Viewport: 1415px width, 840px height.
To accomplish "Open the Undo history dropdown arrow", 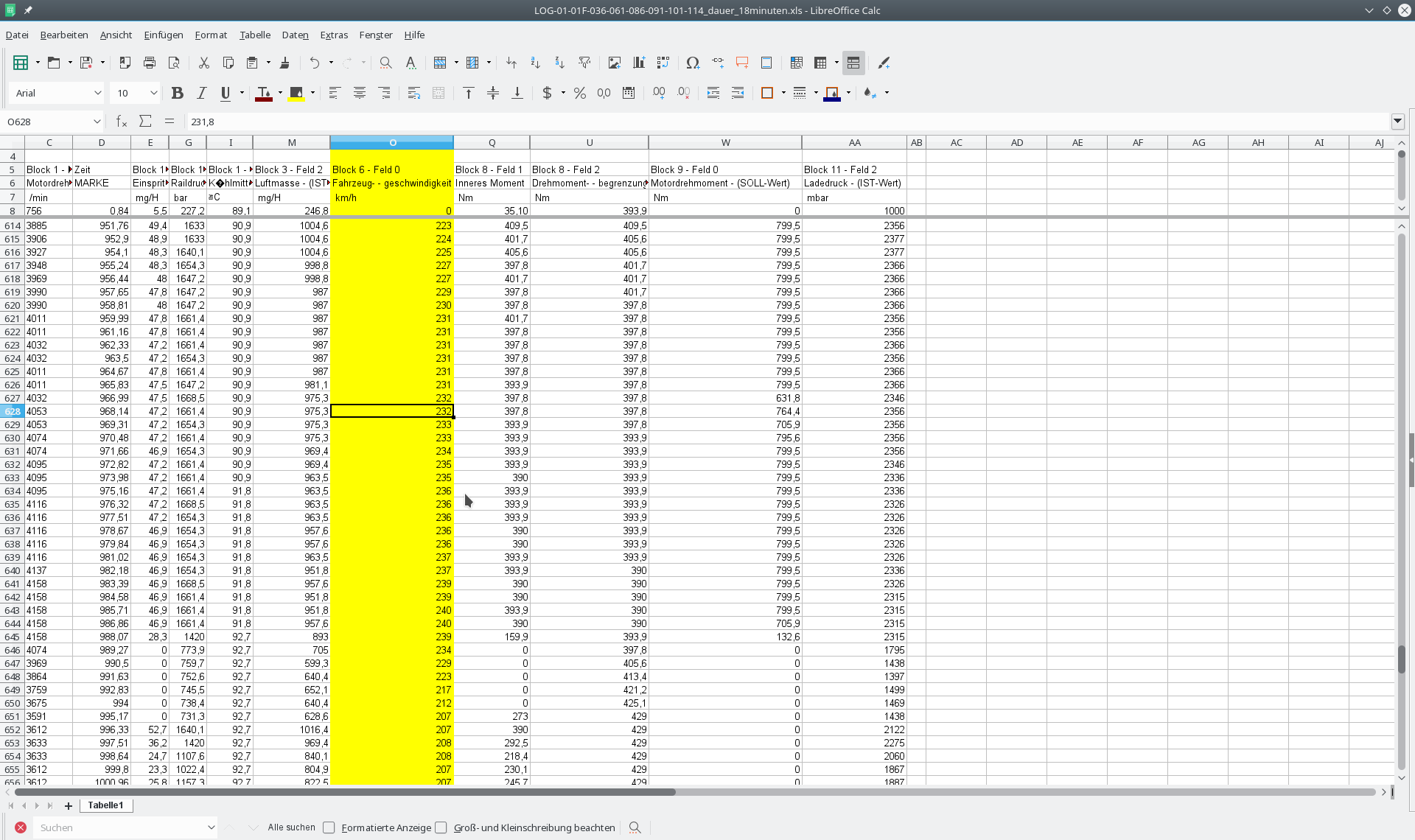I will (331, 63).
